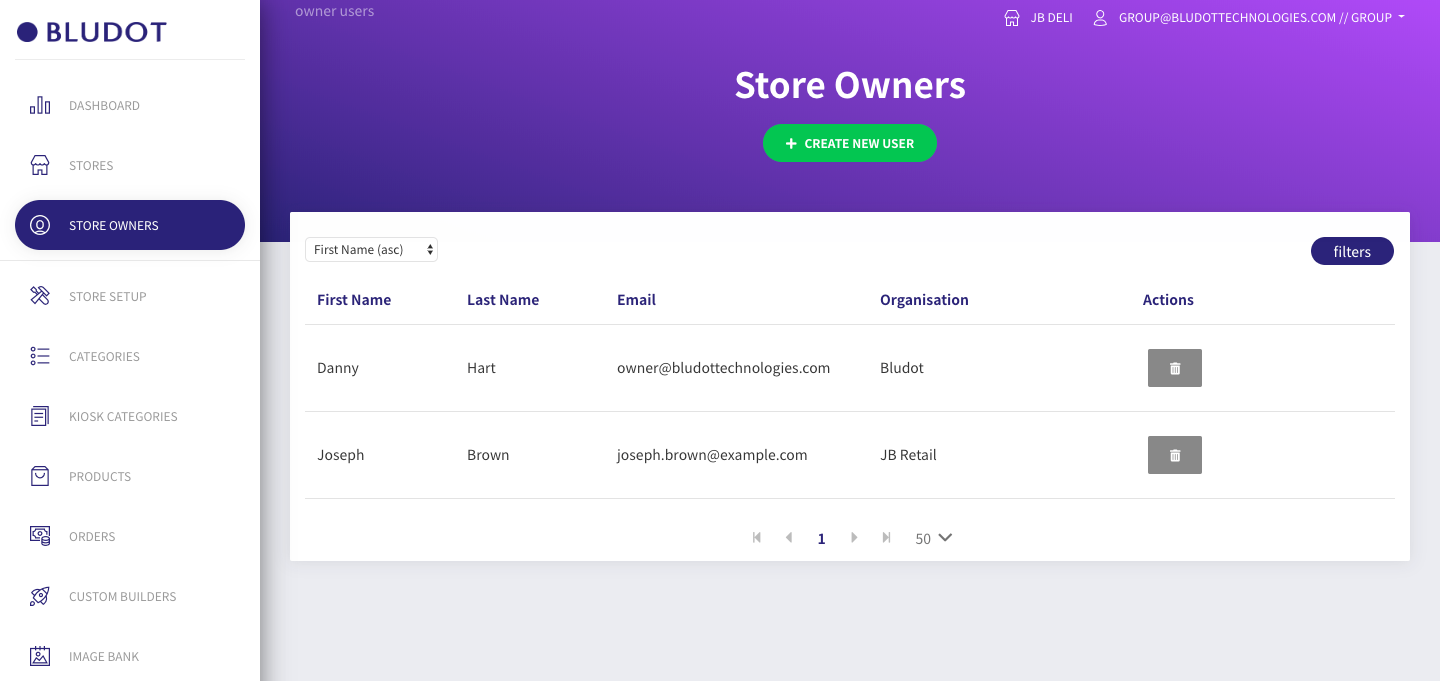This screenshot has width=1440, height=681.
Task: Delete Joseph Brown using trash icon
Action: point(1174,455)
